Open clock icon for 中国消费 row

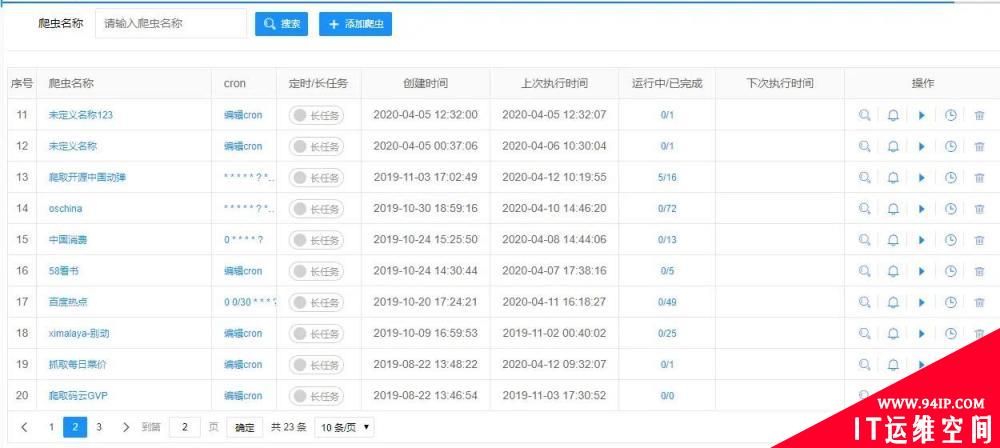click(x=950, y=240)
